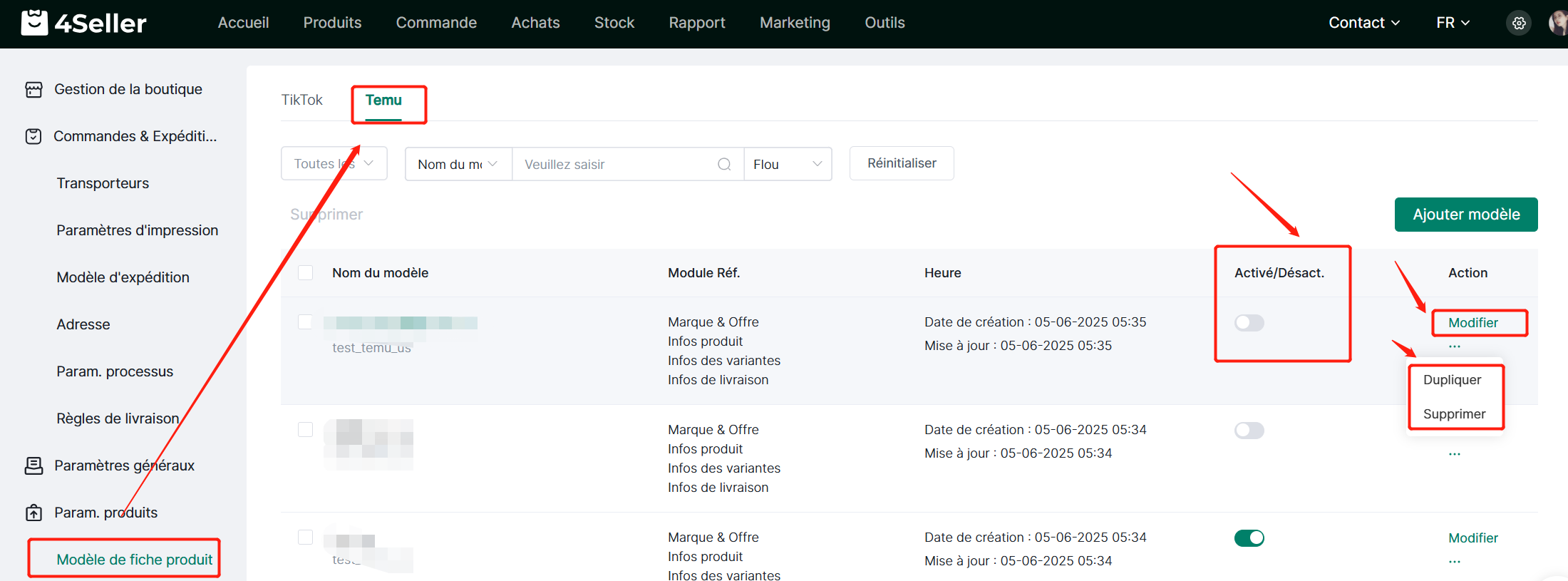Screen dimensions: 1568x581
Task: Open the Commande menu
Action: (x=436, y=23)
